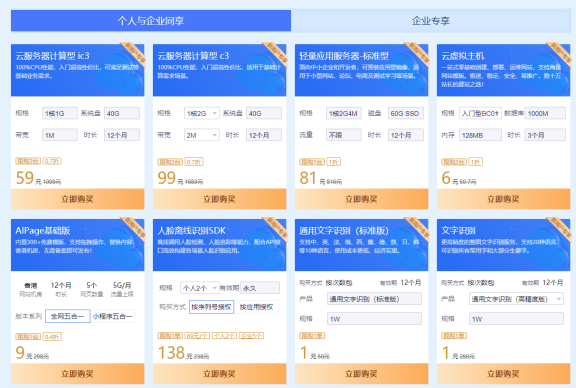Open 2M bandwidth dropdown in c3 card

202,135
